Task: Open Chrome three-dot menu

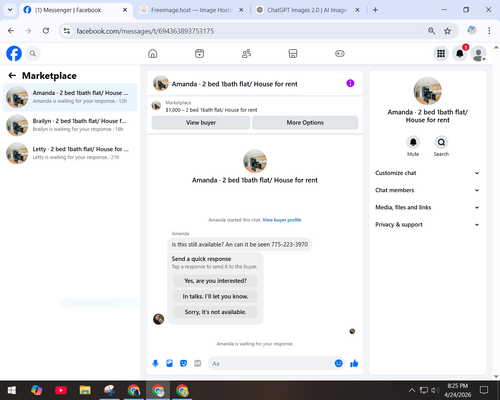Action: click(489, 31)
